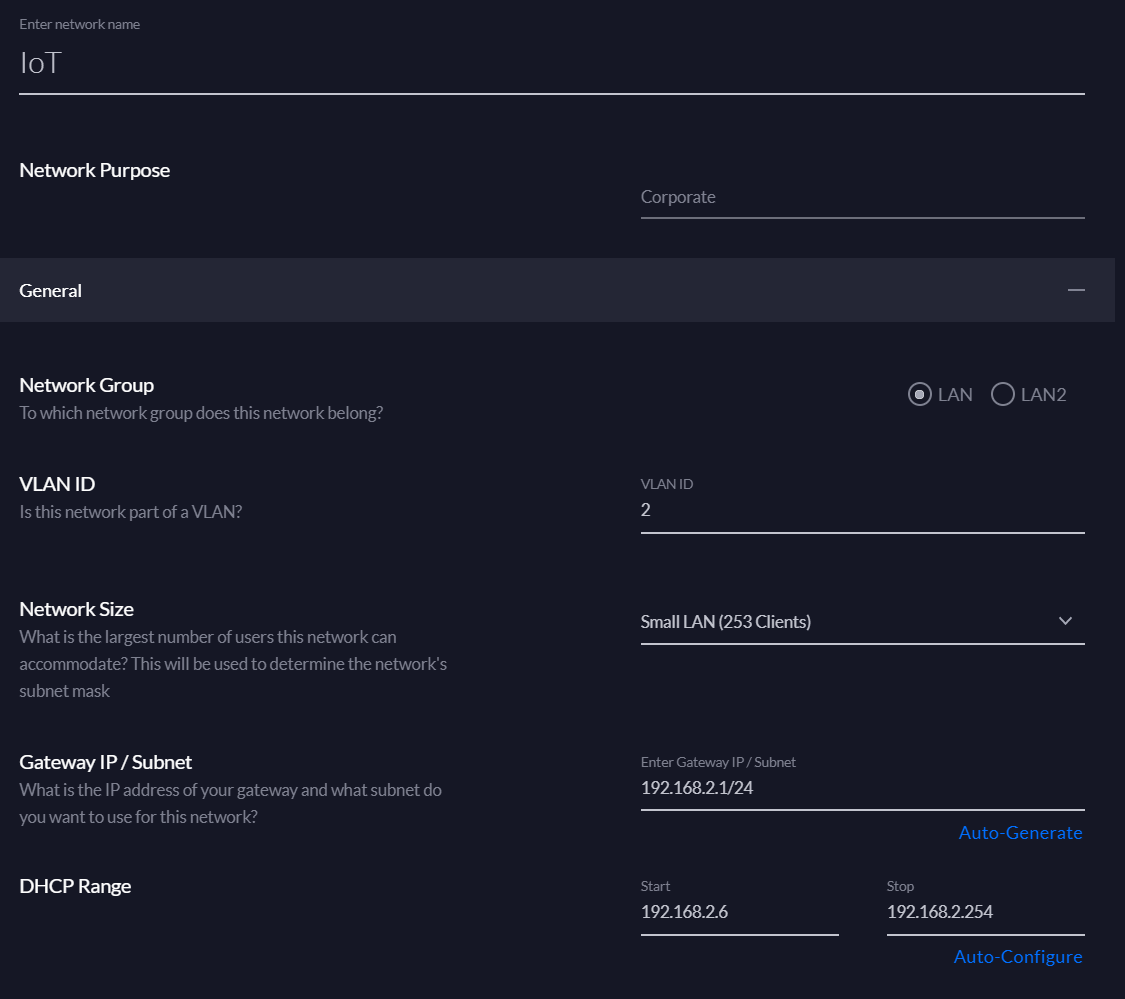
Task: Click the Network Group heading
Action: click(87, 385)
